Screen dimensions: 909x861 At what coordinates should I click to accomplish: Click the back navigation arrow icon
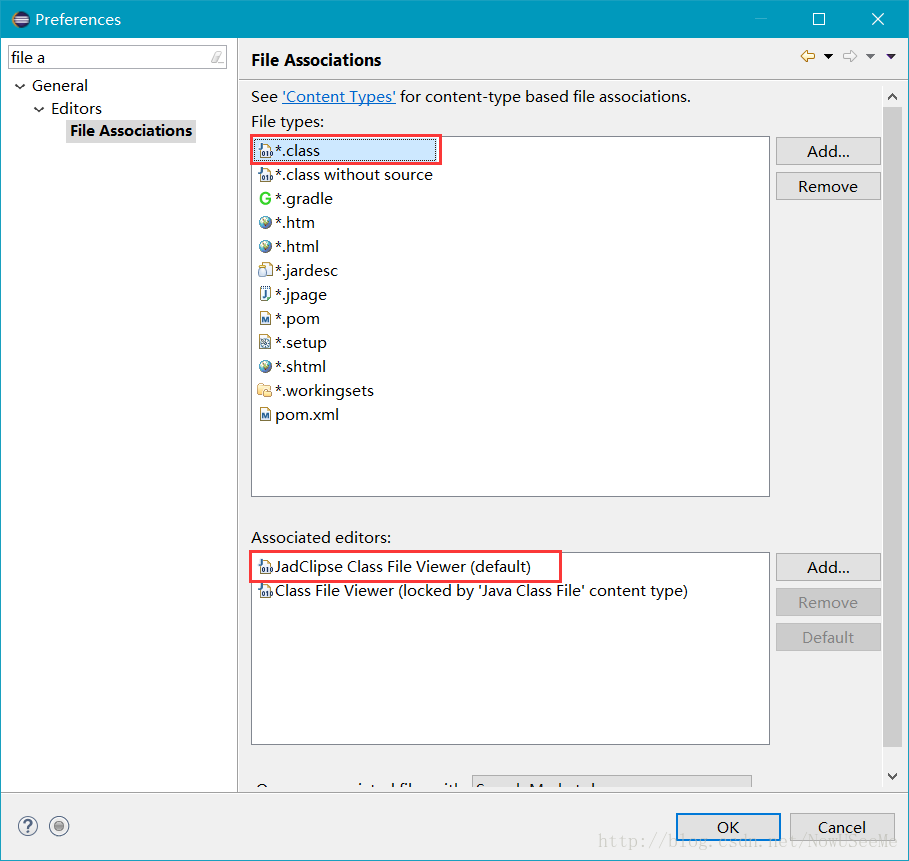(808, 56)
